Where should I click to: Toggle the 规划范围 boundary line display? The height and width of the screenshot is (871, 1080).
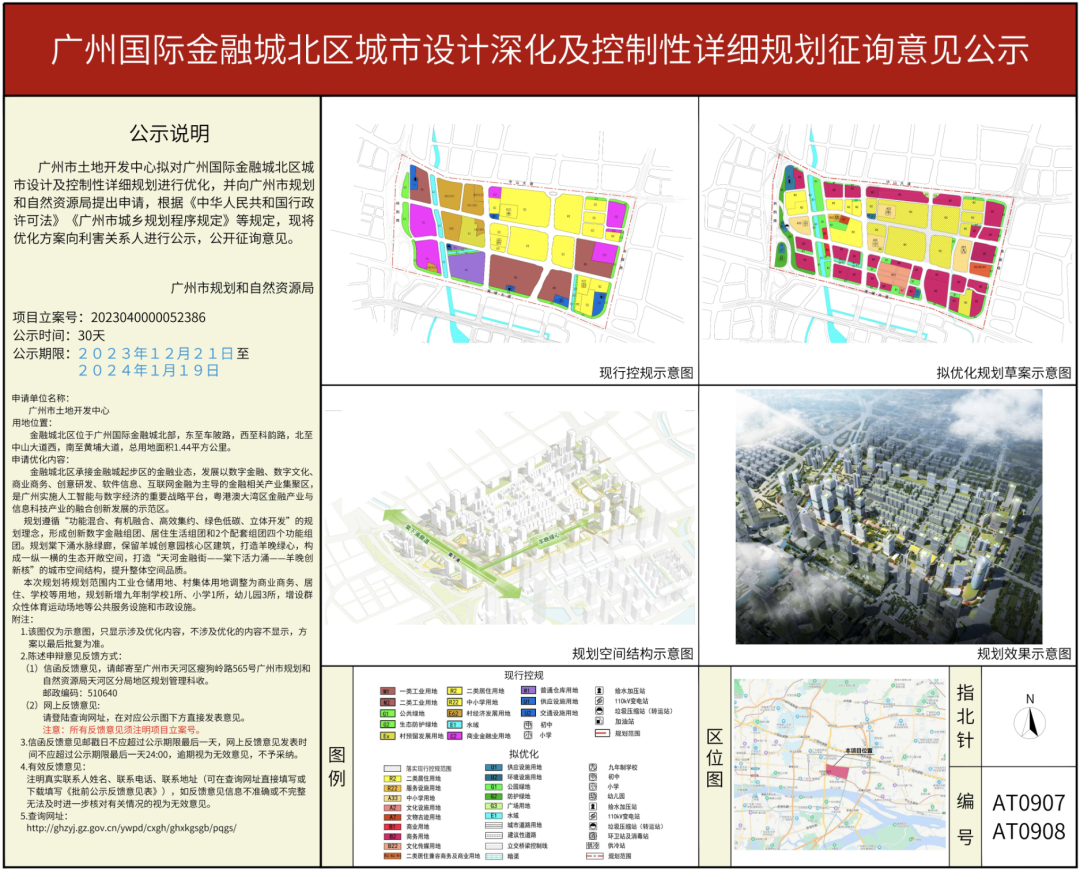[x=601, y=732]
